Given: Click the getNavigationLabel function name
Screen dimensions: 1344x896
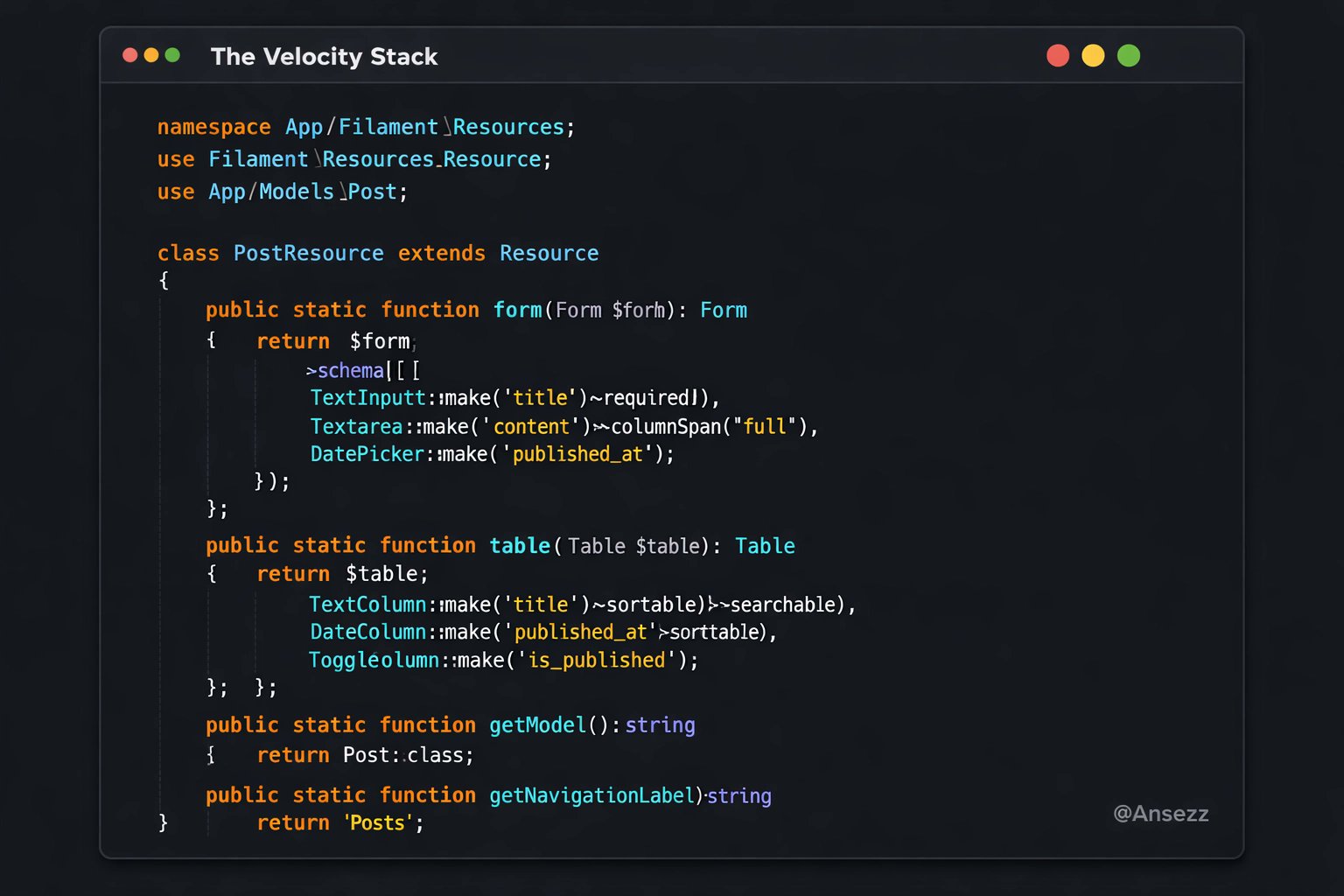Looking at the screenshot, I should coord(591,795).
